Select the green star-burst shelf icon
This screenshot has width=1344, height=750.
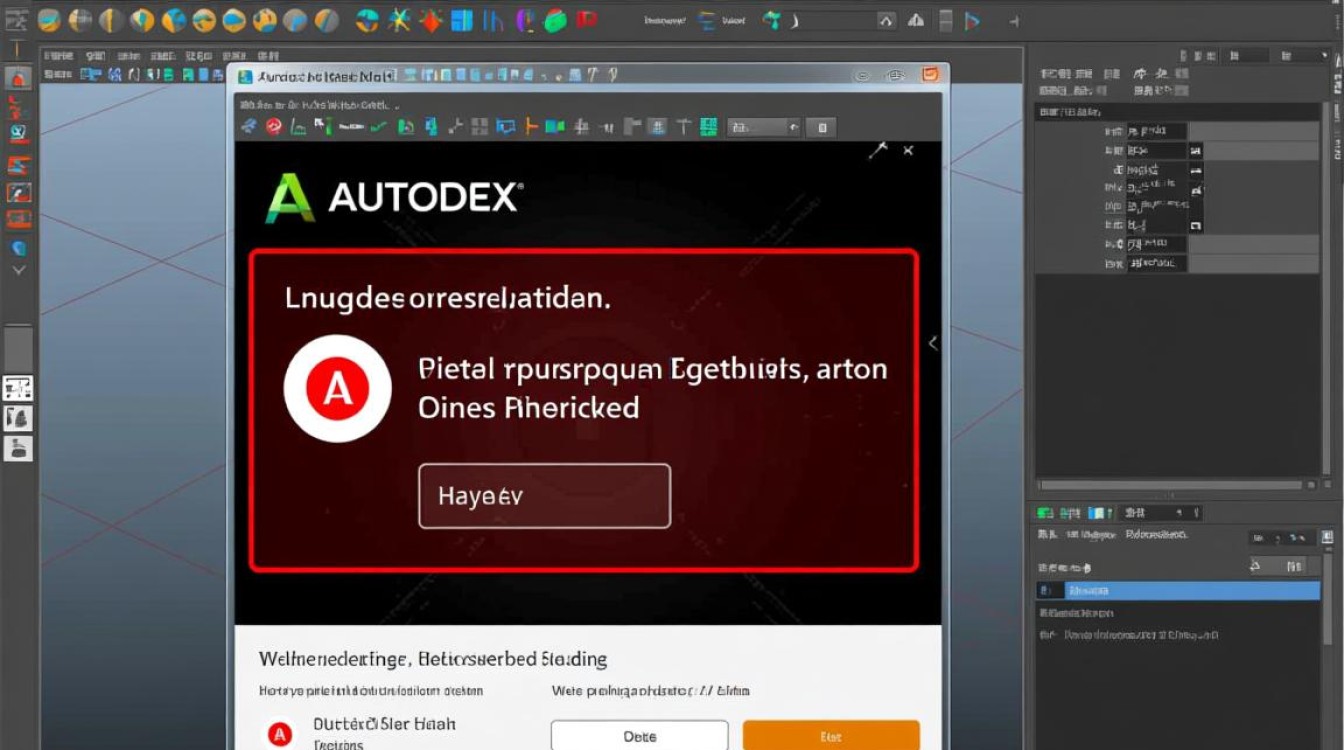coord(400,20)
